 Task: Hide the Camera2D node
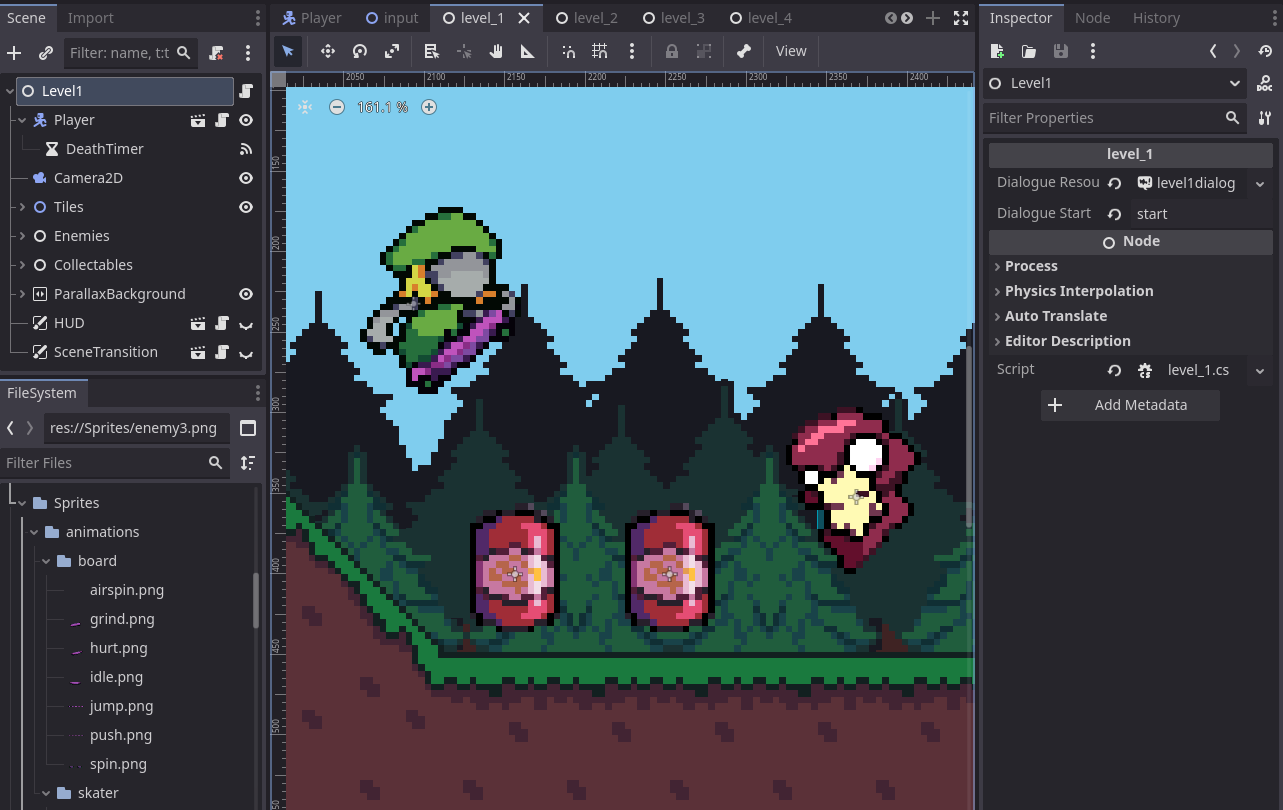[245, 177]
